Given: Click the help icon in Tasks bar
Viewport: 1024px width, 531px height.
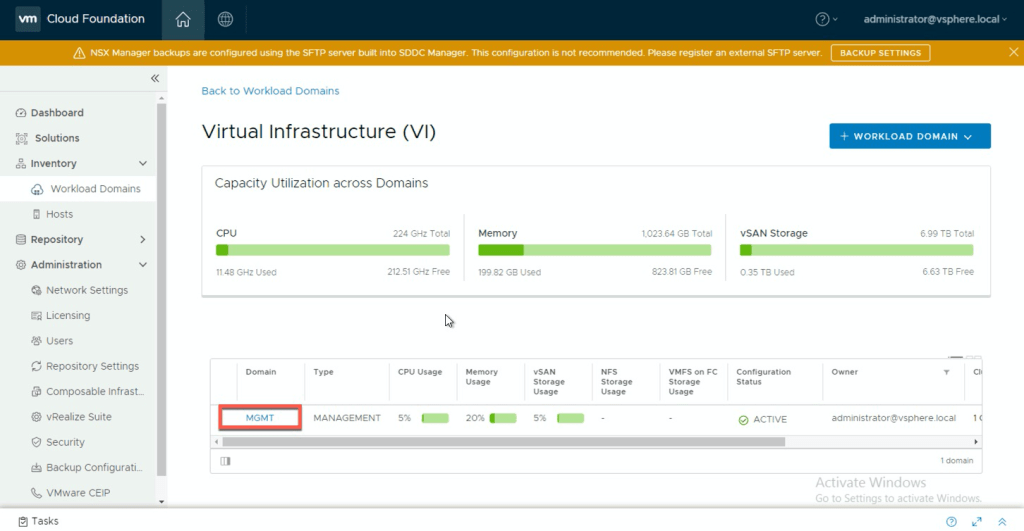Looking at the screenshot, I should point(951,521).
